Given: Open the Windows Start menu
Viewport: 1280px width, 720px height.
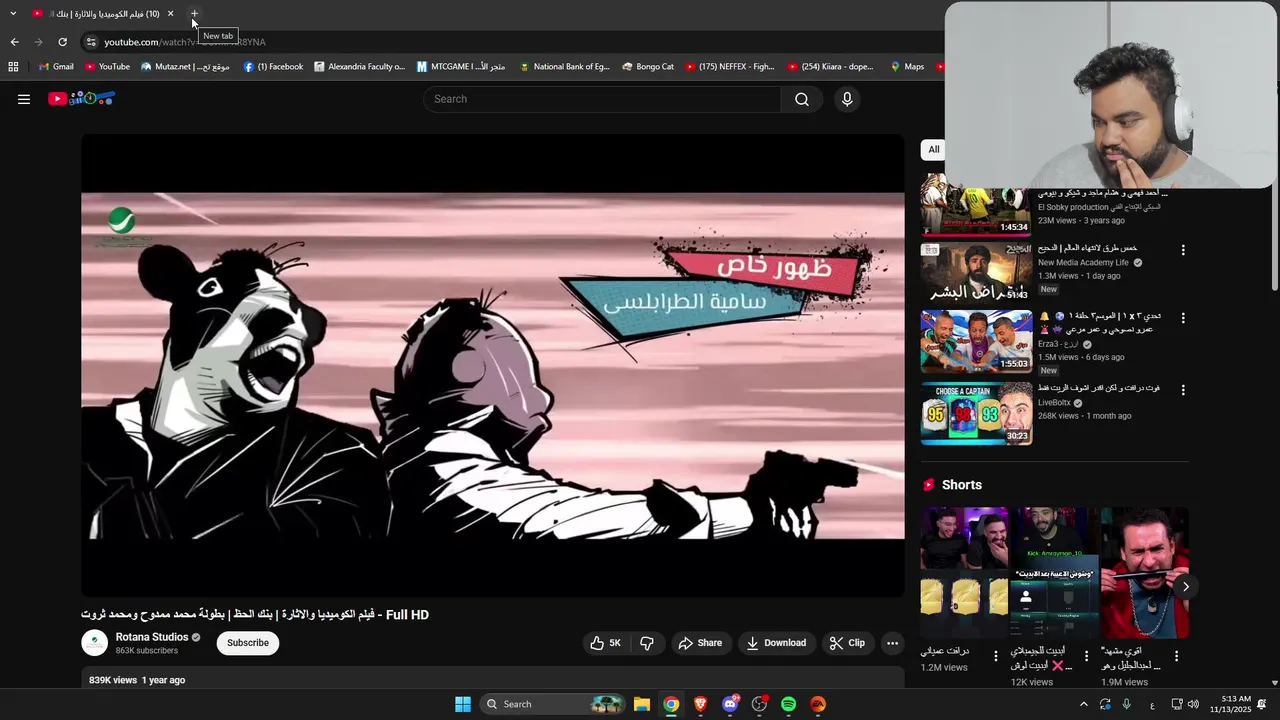Looking at the screenshot, I should click(x=463, y=704).
